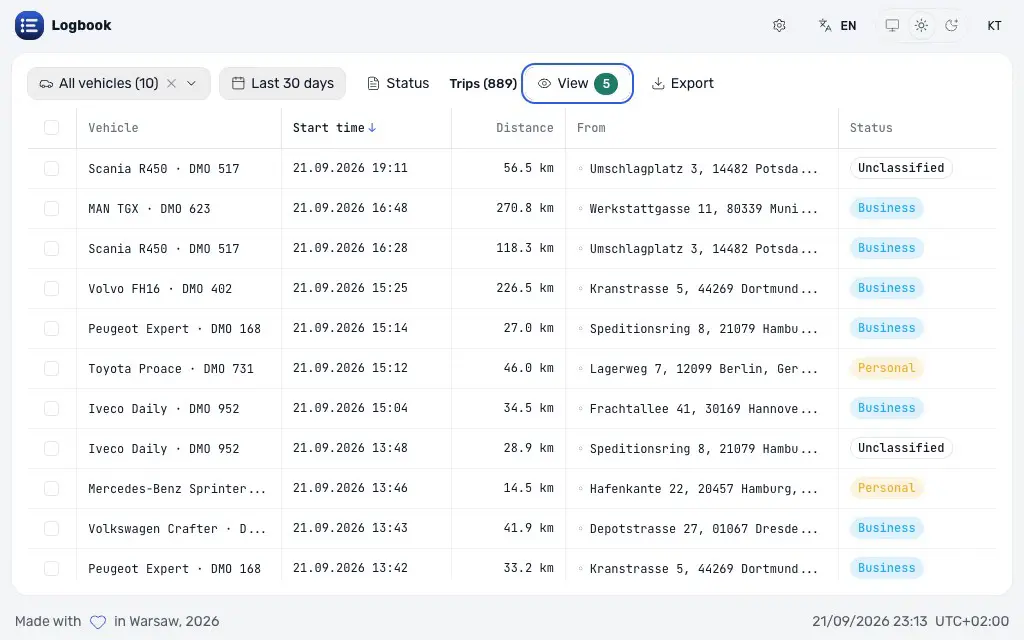The width and height of the screenshot is (1024, 640).
Task: Check the Volkswagen Crafter row checkbox
Action: (x=52, y=528)
